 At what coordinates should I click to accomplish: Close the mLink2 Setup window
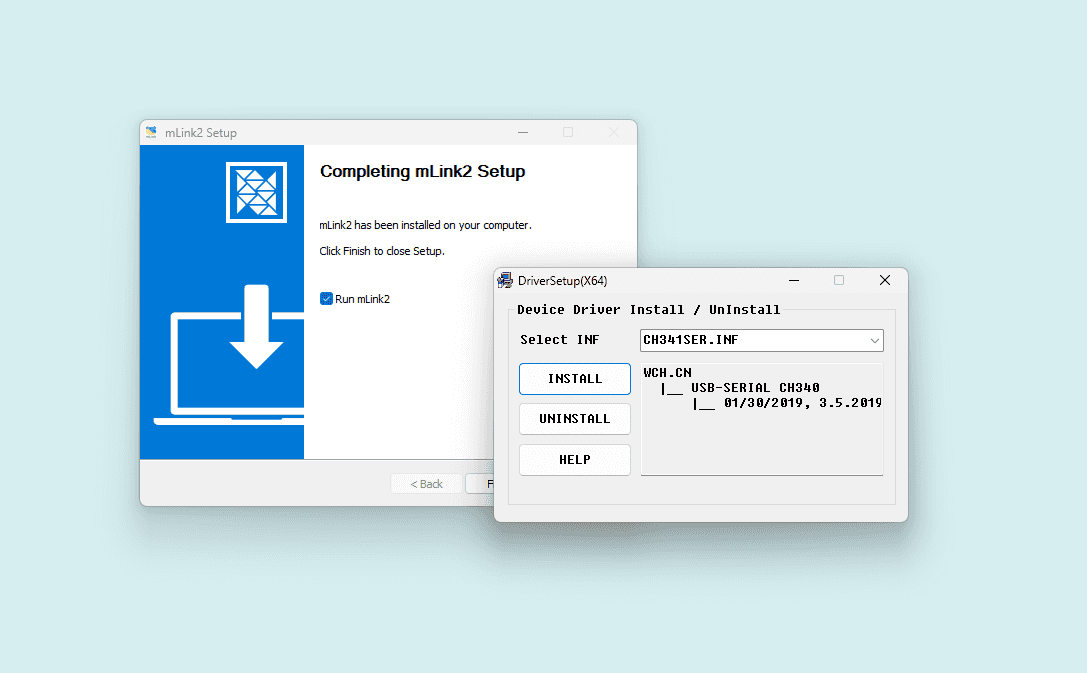(x=613, y=132)
